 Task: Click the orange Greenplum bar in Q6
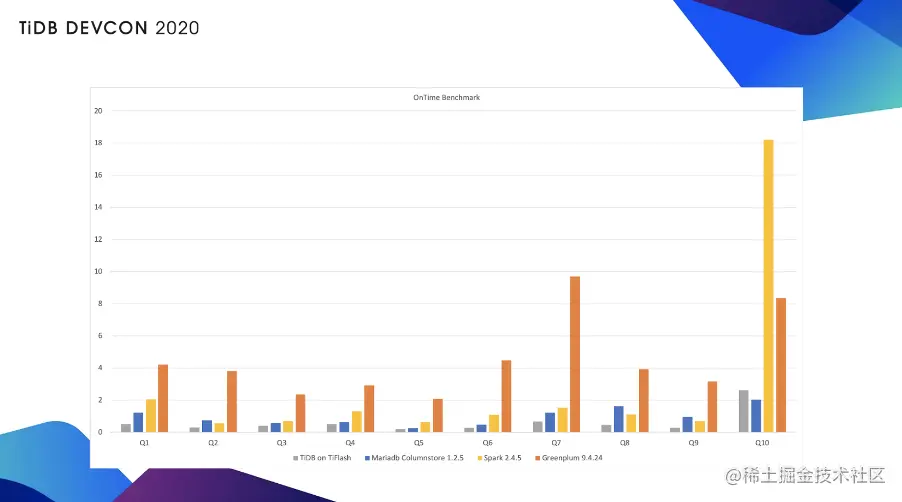[x=506, y=396]
